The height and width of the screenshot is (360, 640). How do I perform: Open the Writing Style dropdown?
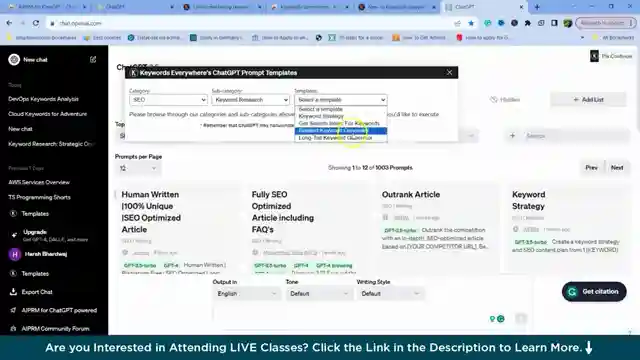pyautogui.click(x=390, y=293)
